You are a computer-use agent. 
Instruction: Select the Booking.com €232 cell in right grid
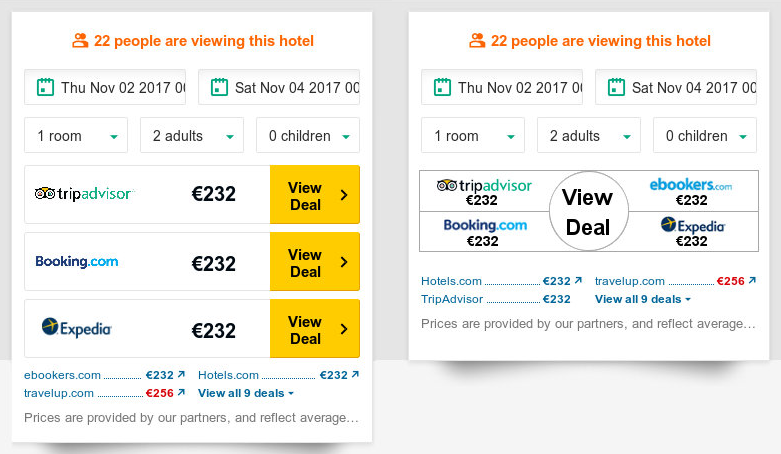pyautogui.click(x=485, y=232)
